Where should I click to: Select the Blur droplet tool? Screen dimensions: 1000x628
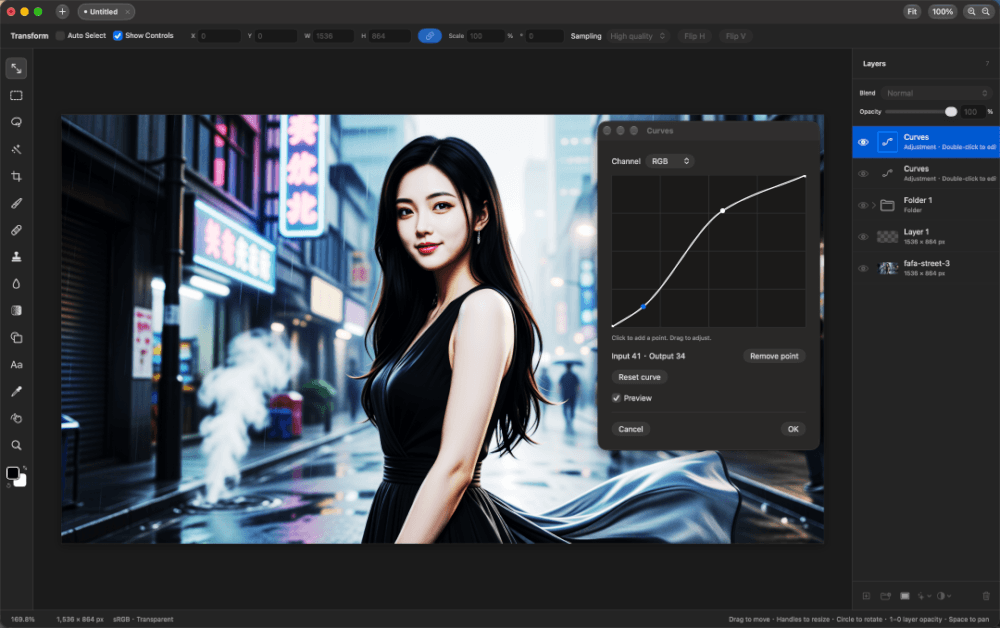(16, 284)
